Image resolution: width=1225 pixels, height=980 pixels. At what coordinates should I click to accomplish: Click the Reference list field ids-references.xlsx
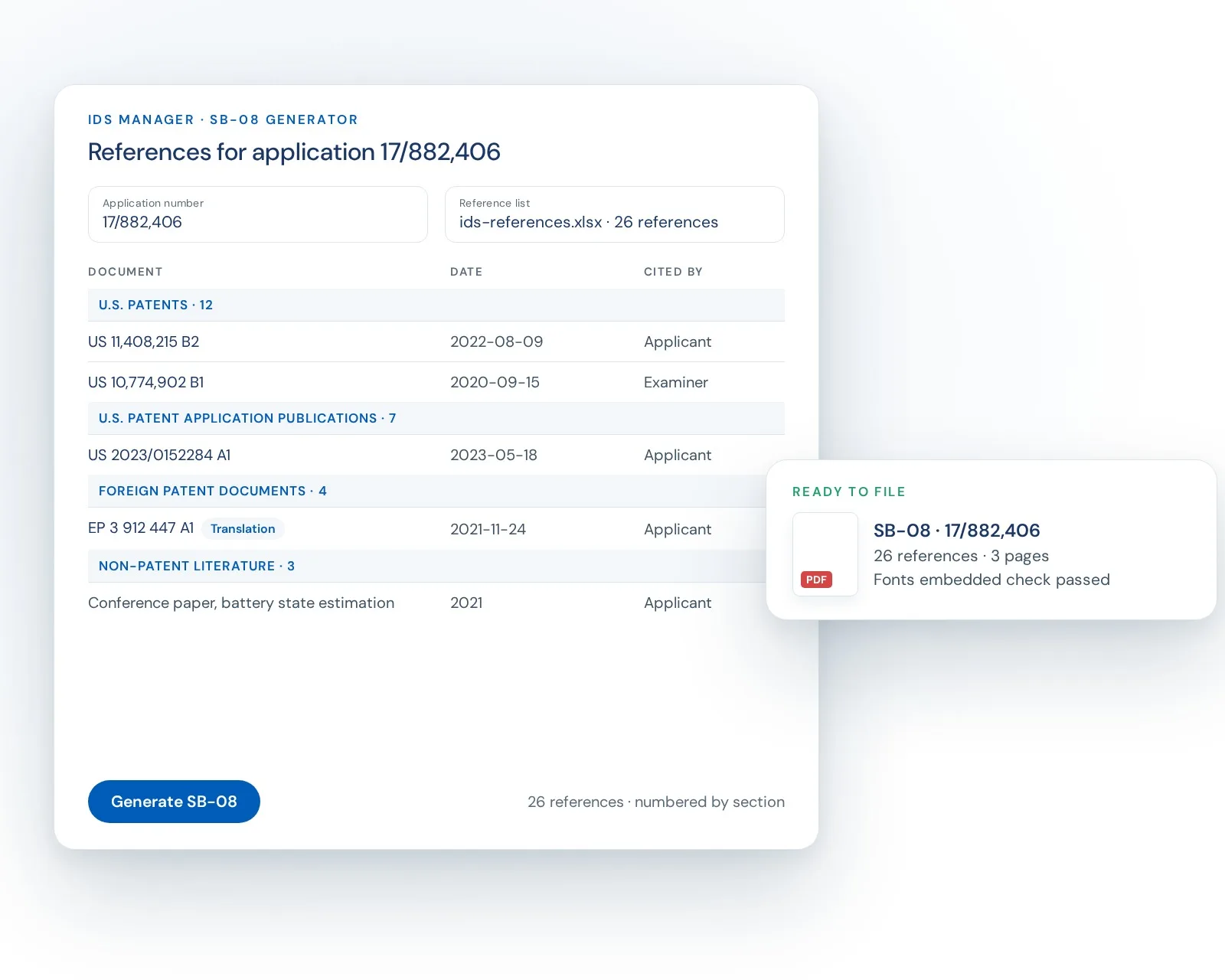pos(615,214)
